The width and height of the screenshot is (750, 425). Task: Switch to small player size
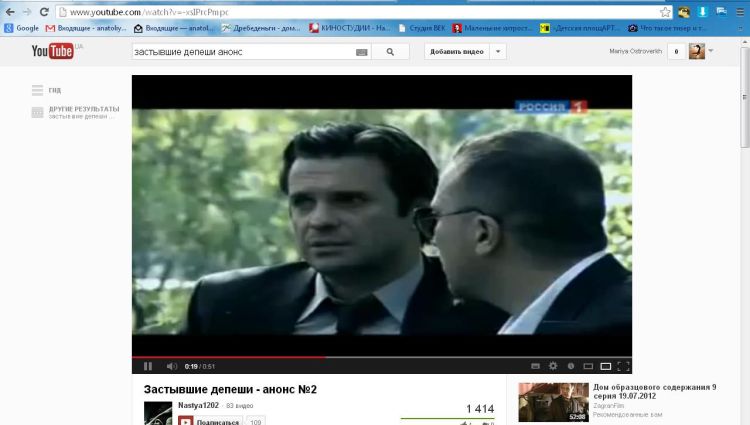588,366
